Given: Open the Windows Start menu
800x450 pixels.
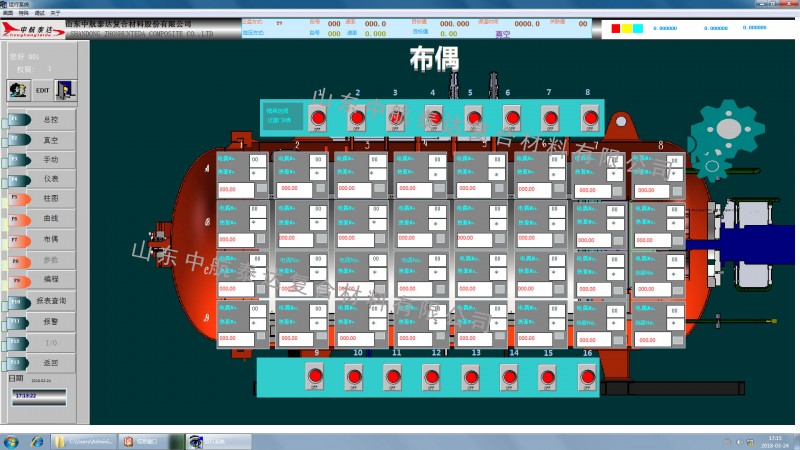Looking at the screenshot, I should pyautogui.click(x=11, y=441).
